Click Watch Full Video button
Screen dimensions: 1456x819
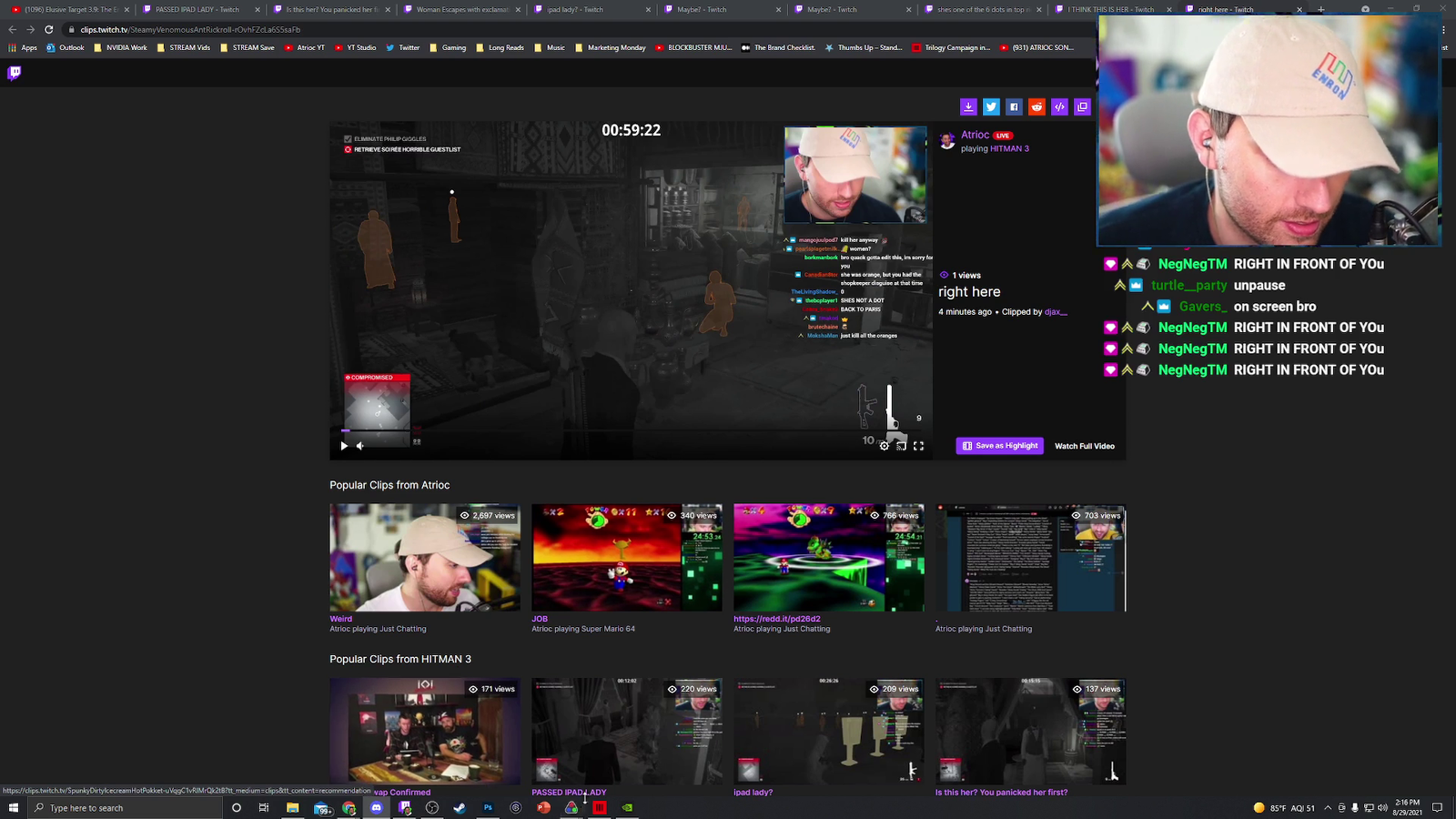1085,446
